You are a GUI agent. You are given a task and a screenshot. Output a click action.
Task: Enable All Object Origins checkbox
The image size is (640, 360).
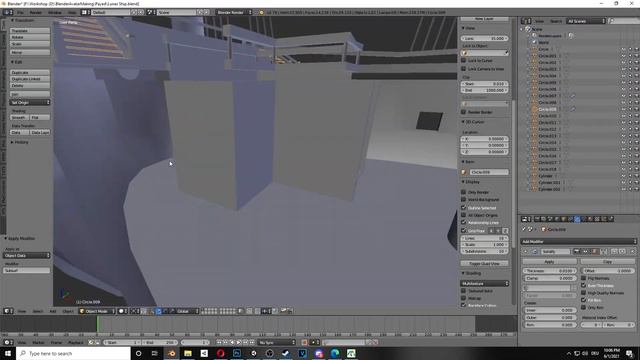point(464,215)
